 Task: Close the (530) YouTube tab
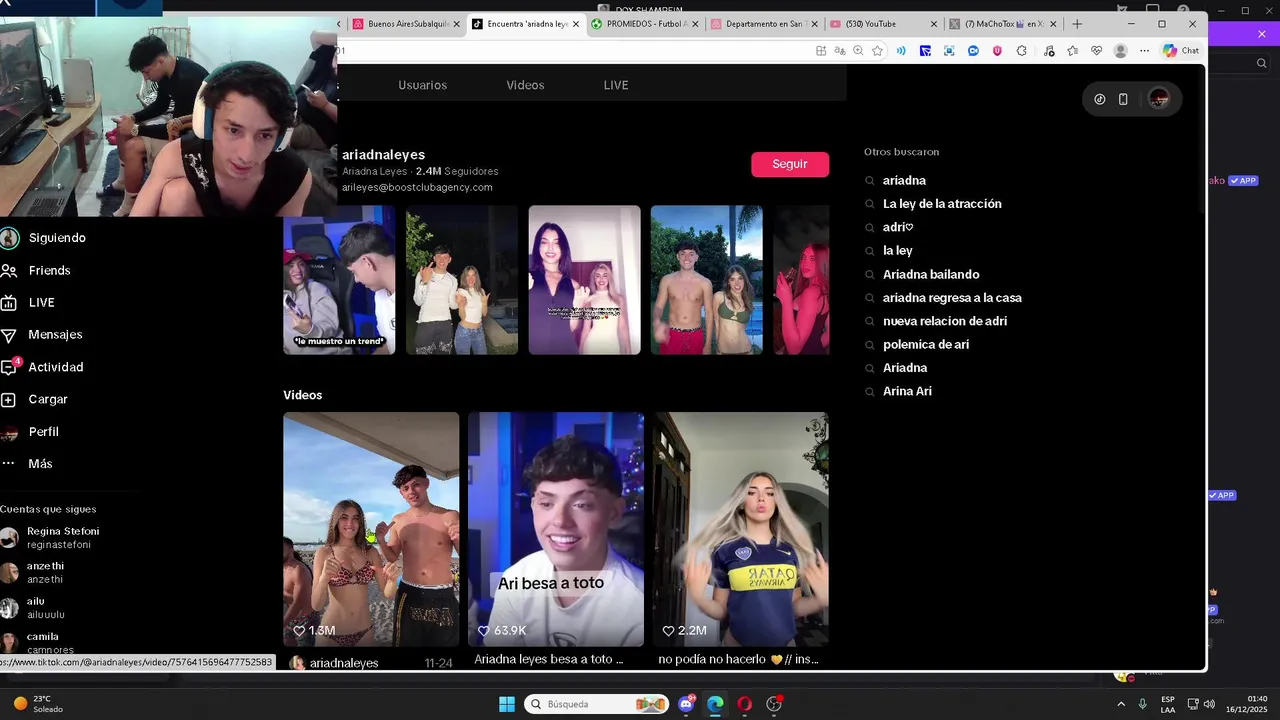[x=934, y=24]
